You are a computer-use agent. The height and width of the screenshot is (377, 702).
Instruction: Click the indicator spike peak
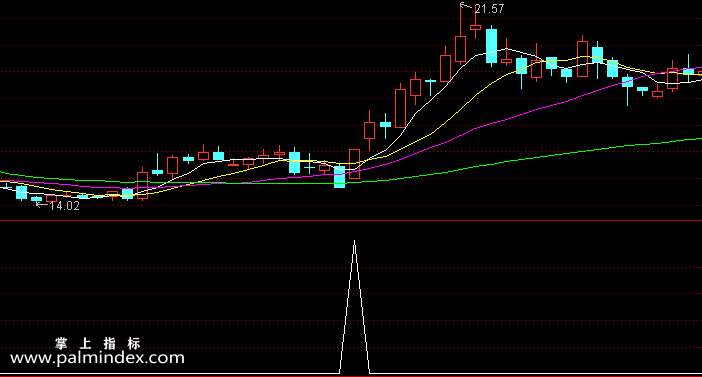[x=355, y=243]
